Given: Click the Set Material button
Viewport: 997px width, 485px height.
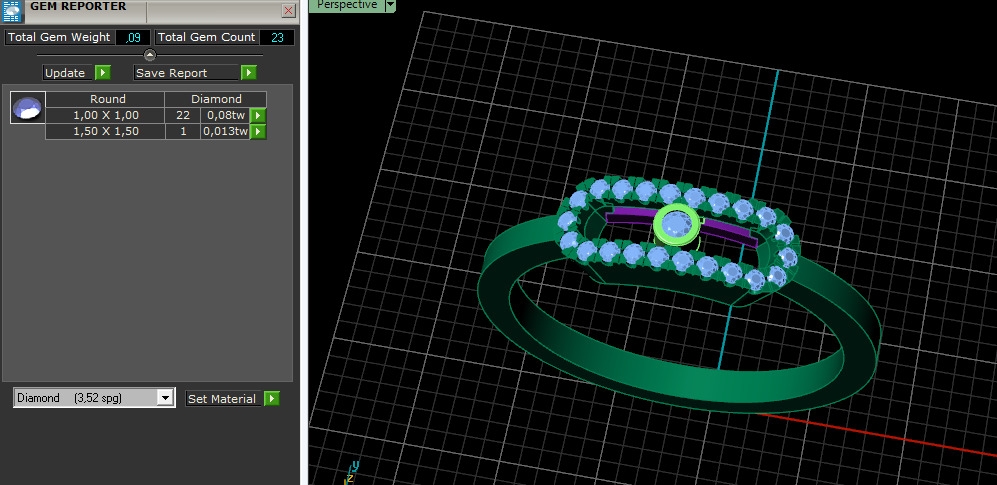Looking at the screenshot, I should [224, 399].
